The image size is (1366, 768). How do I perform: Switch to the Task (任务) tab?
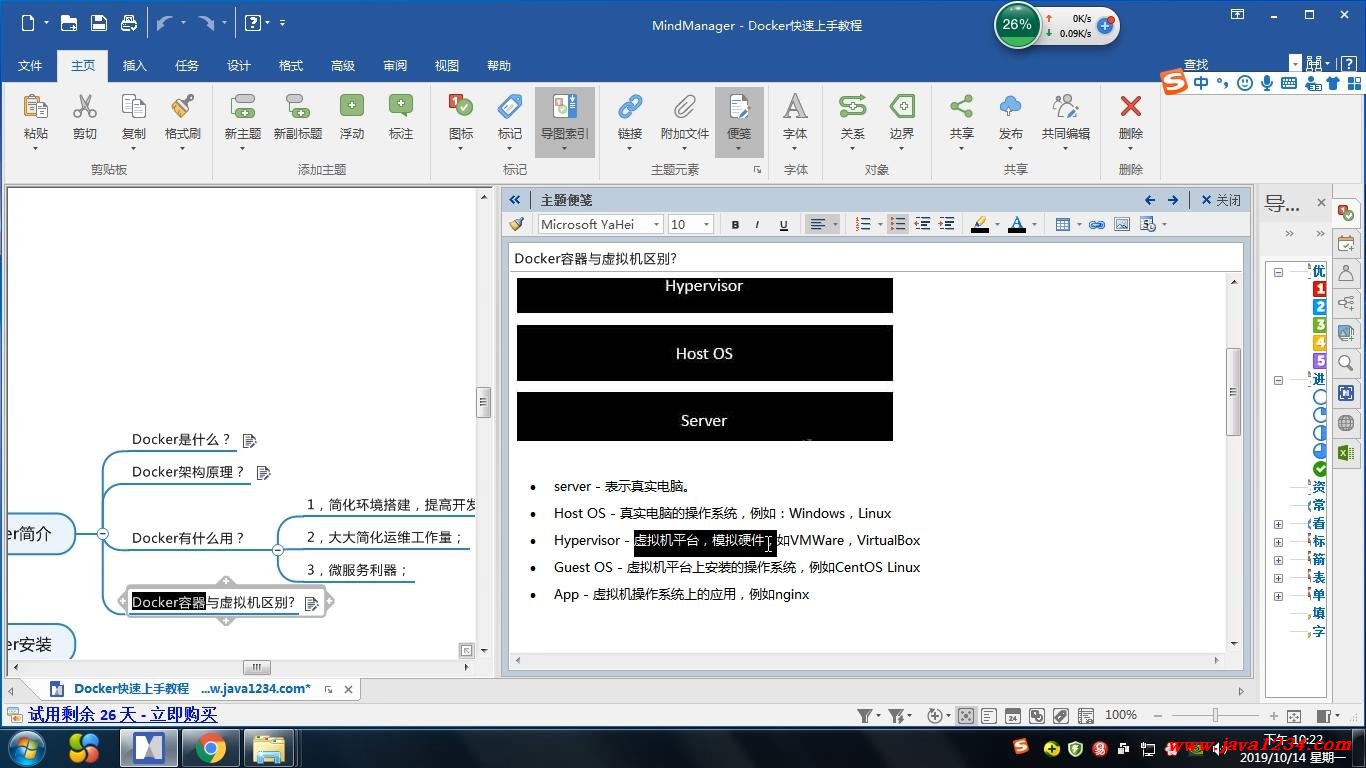(x=187, y=65)
